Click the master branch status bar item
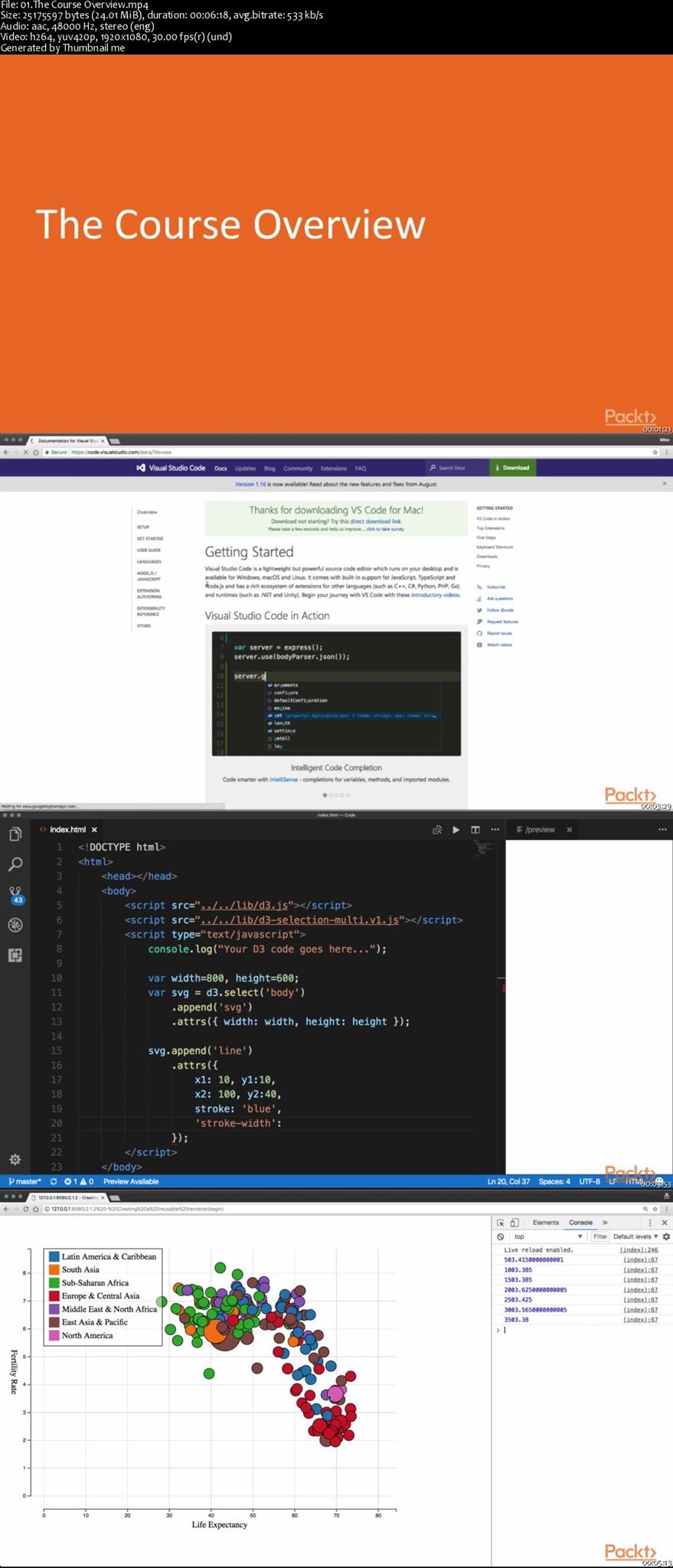This screenshot has height=1568, width=673. tap(25, 1181)
